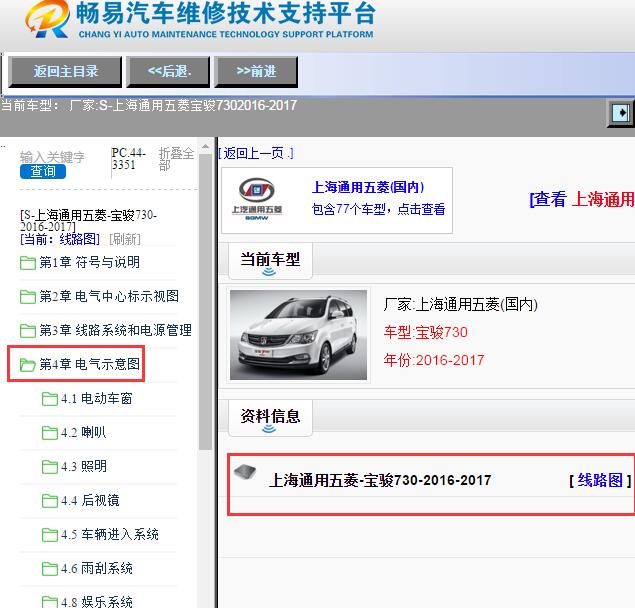Screen dimensions: 635x608
Task: Click the PC.44-3351 text
Action: (129, 159)
